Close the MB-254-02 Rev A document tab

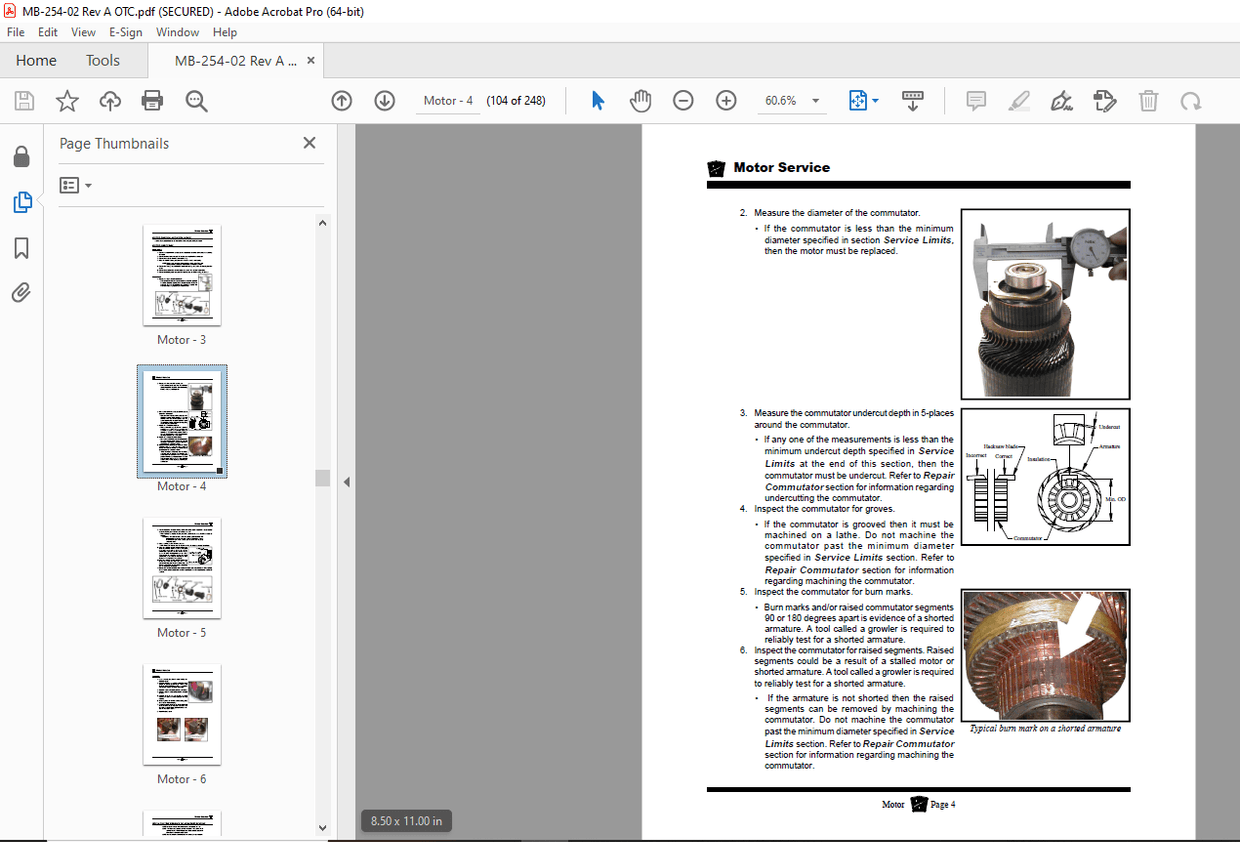coord(311,60)
